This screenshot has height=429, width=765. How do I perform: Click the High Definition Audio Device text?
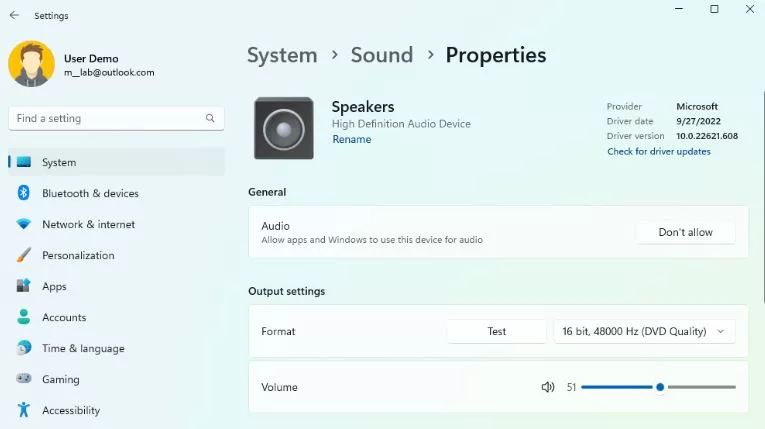401,124
